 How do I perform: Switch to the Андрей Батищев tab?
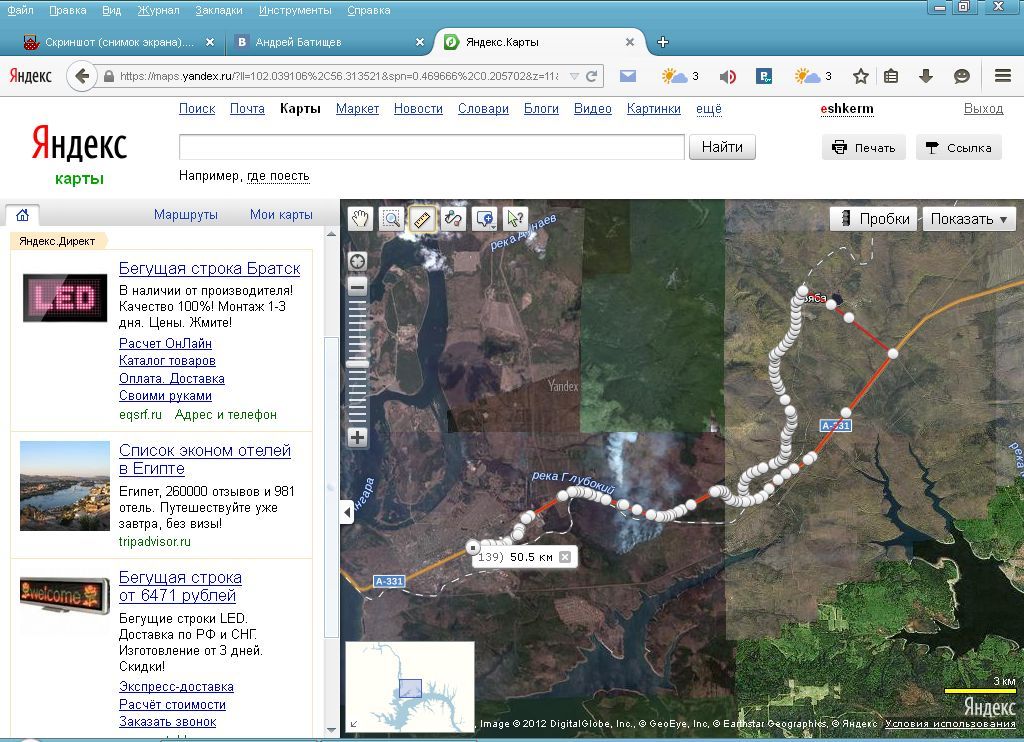click(x=327, y=42)
